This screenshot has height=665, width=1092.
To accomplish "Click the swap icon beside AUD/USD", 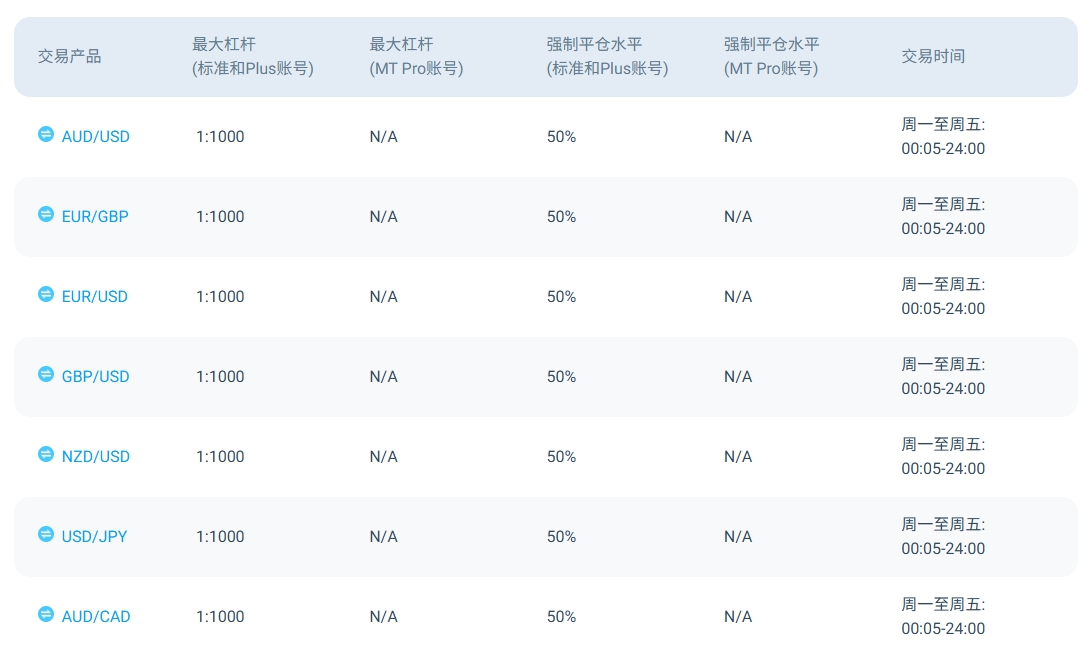I will (46, 134).
